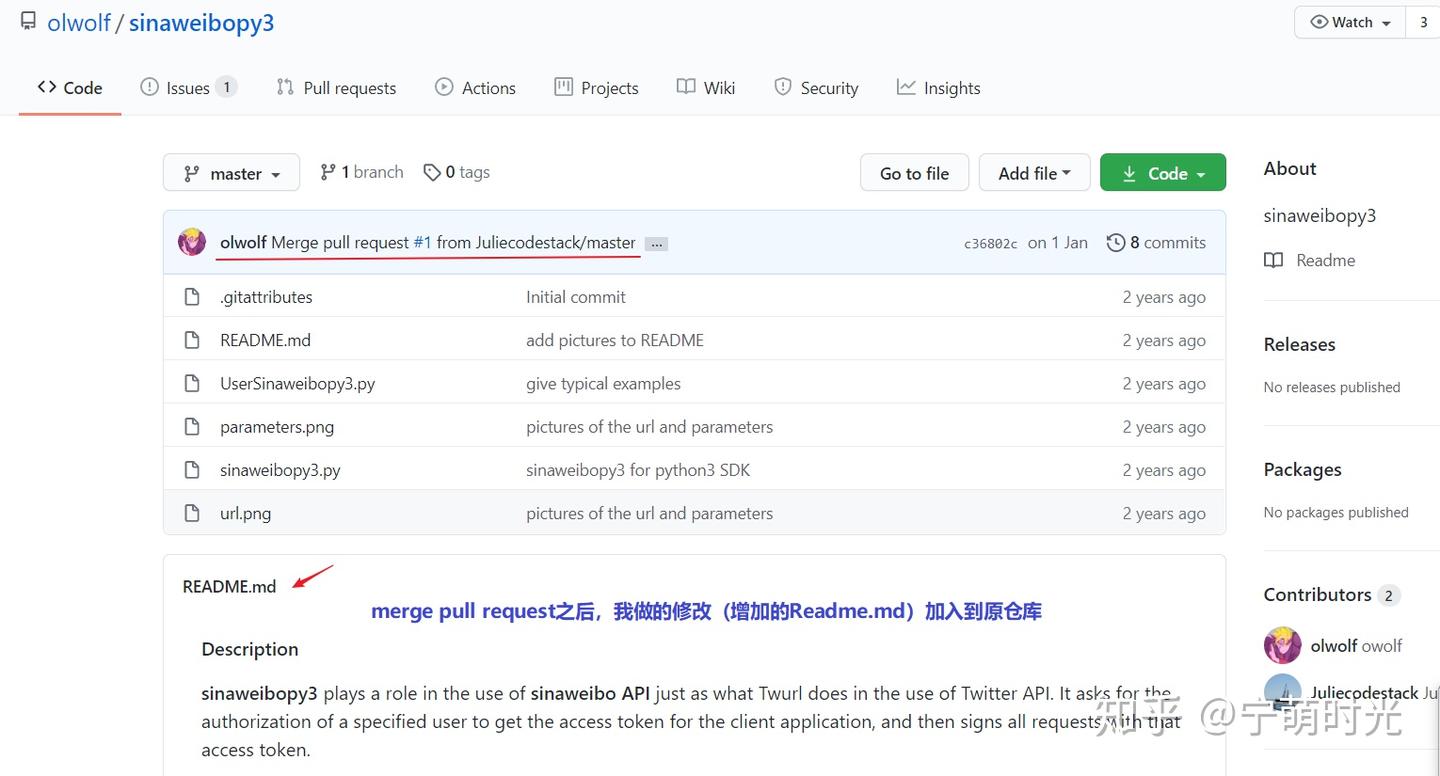
Task: Click the commit hash c36802c
Action: (x=990, y=242)
